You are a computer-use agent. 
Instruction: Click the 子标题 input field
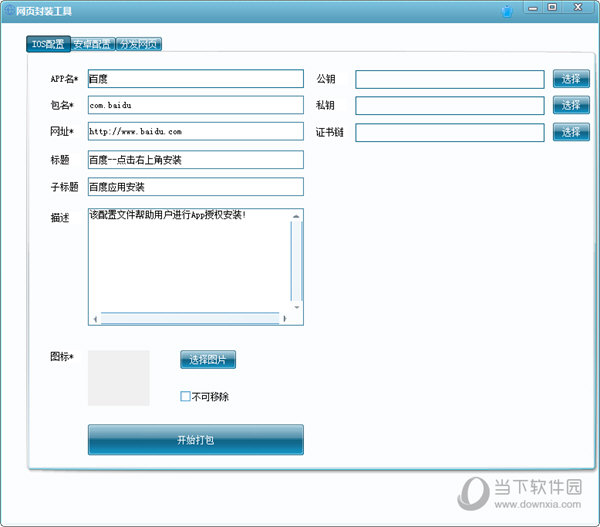click(196, 186)
